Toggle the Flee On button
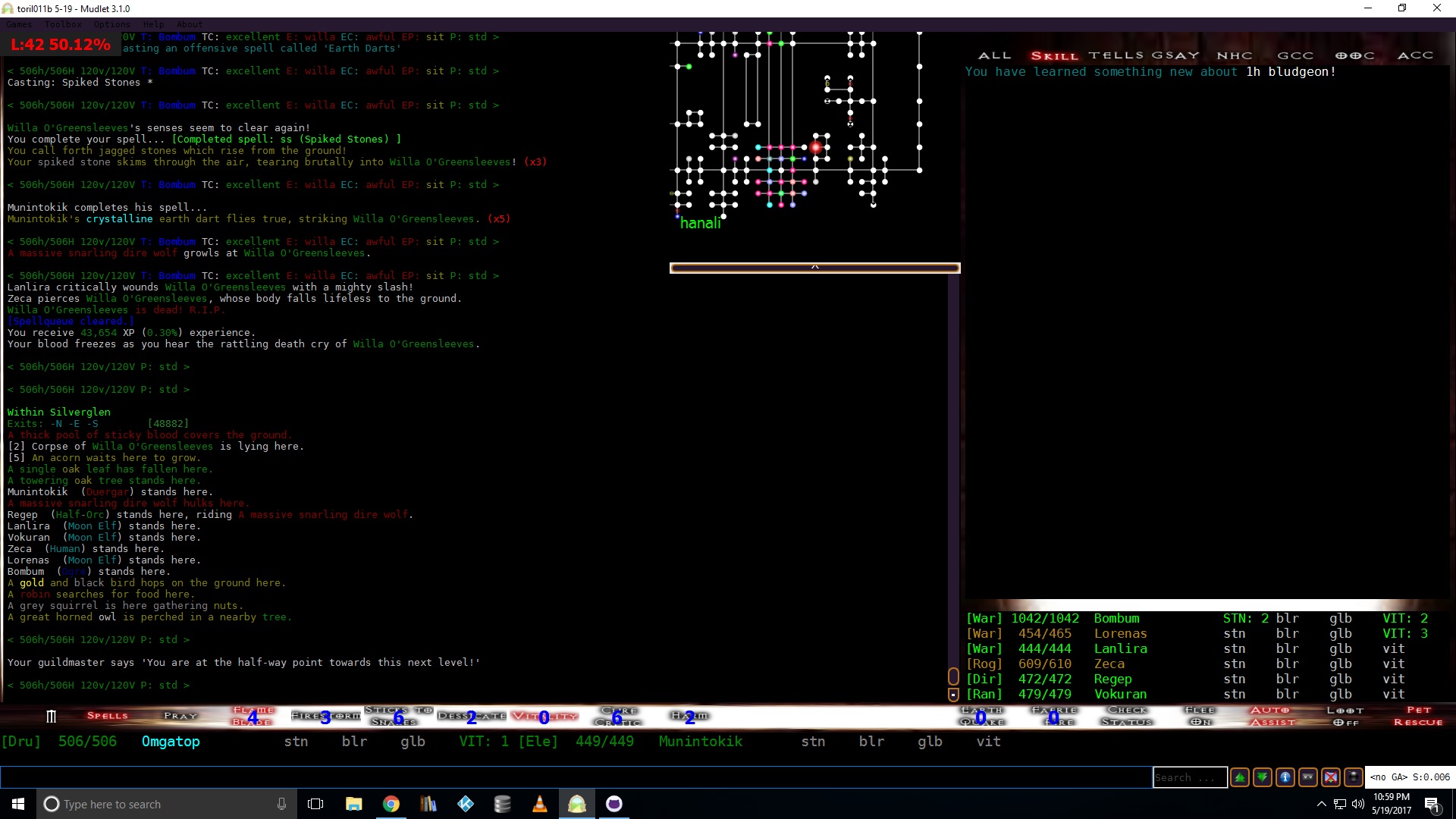This screenshot has height=819, width=1456. pyautogui.click(x=1200, y=716)
